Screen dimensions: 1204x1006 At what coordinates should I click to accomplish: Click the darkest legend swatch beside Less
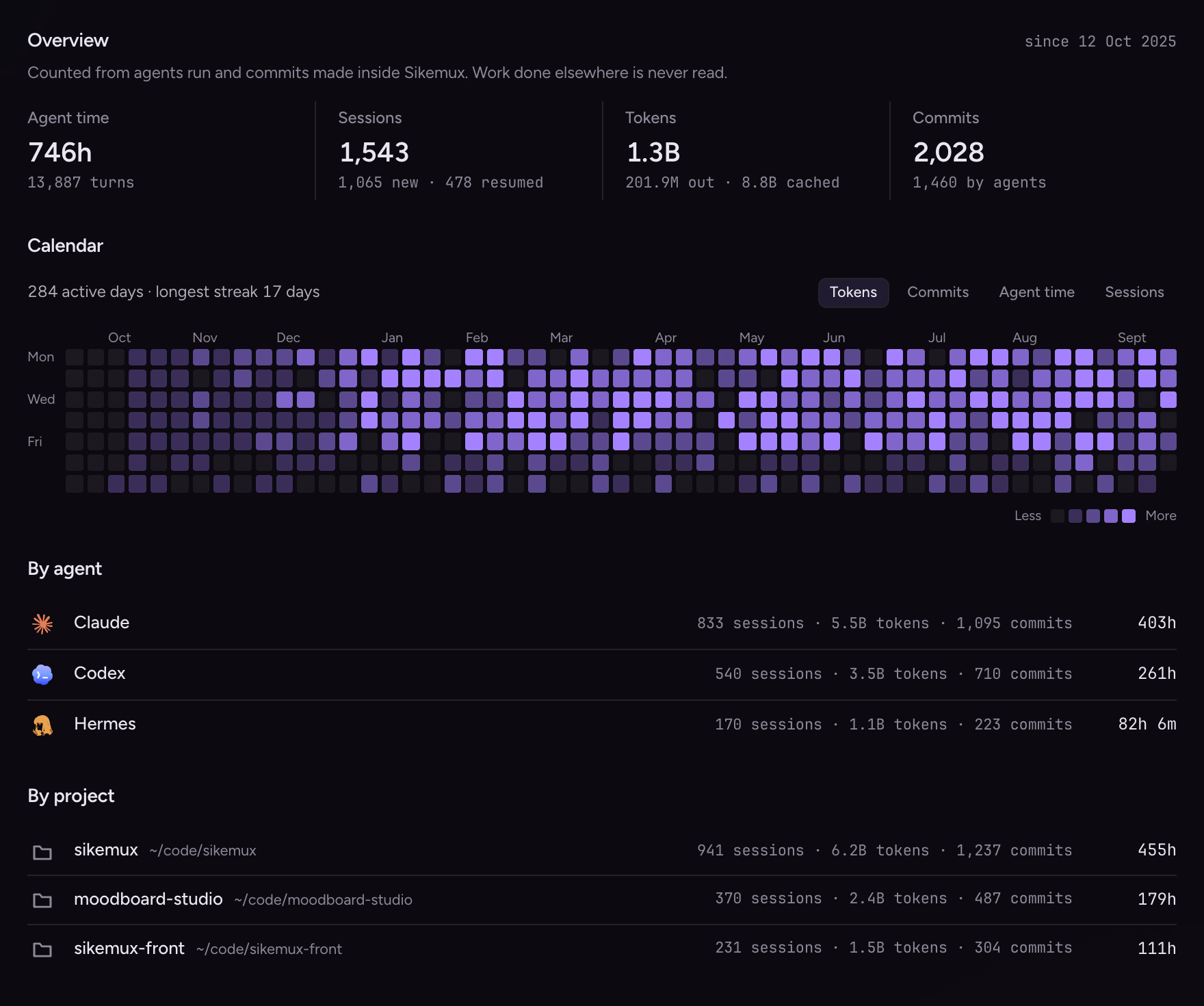[x=1058, y=516]
